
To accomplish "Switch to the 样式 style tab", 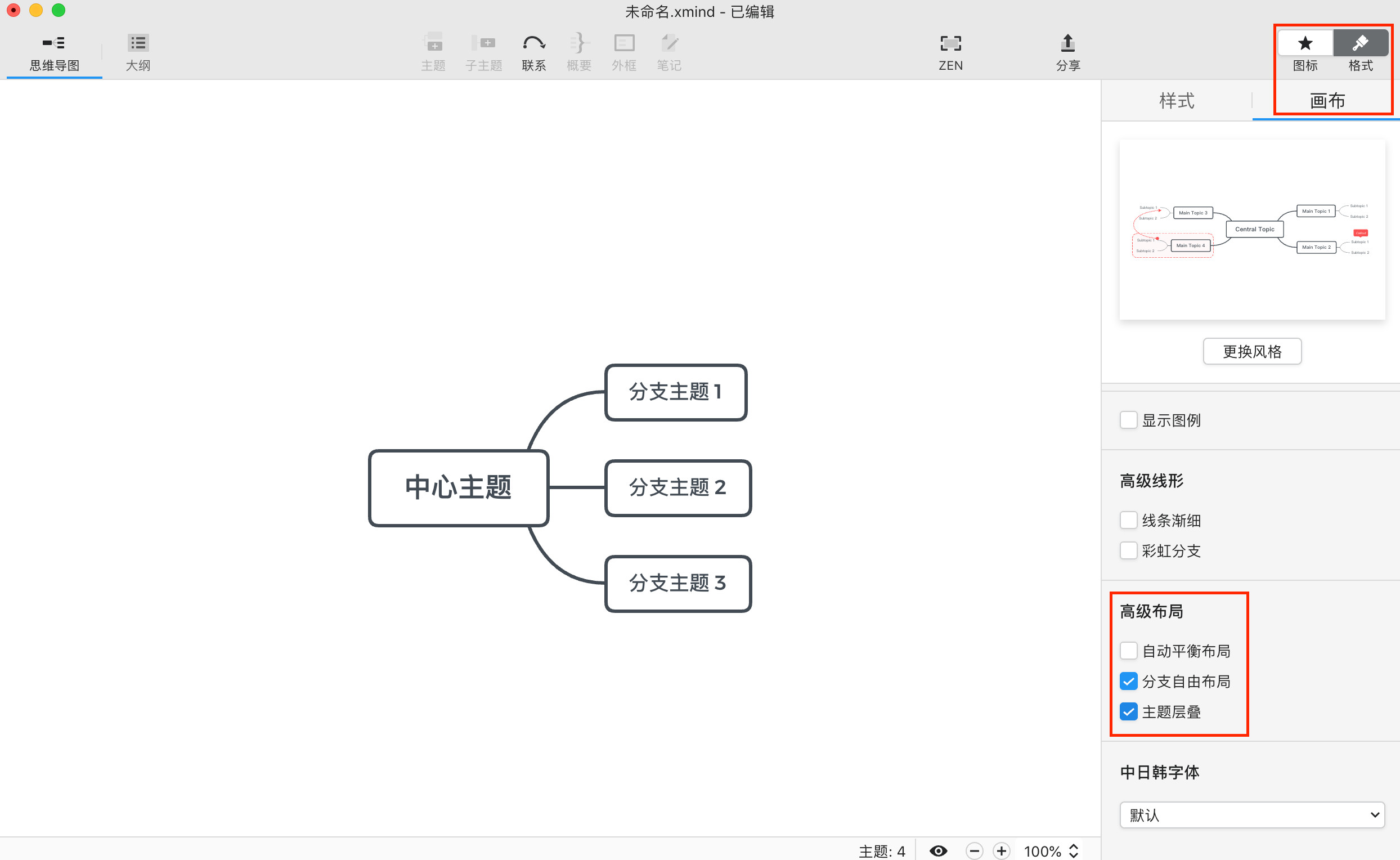I will pos(1177,101).
